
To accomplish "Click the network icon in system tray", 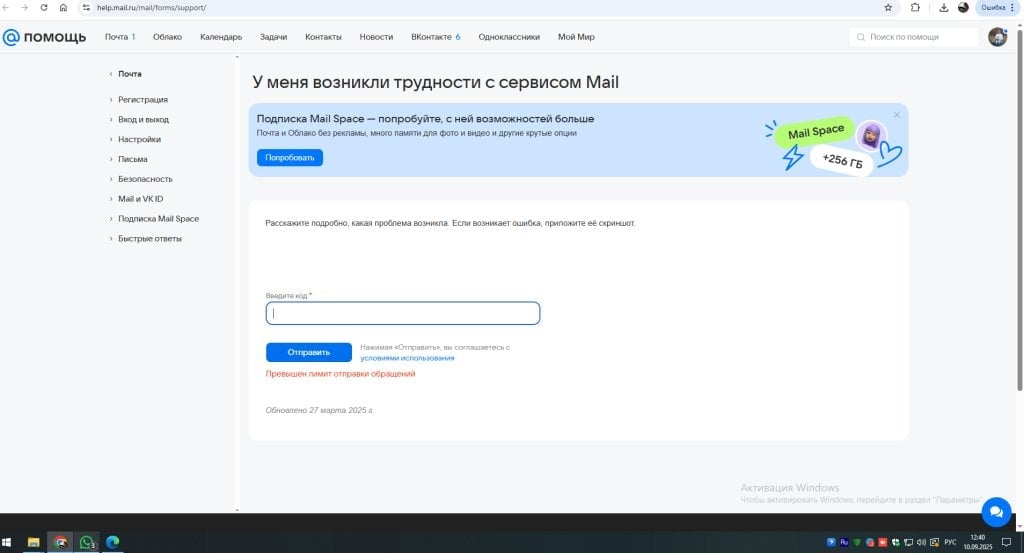I will pyautogui.click(x=908, y=542).
